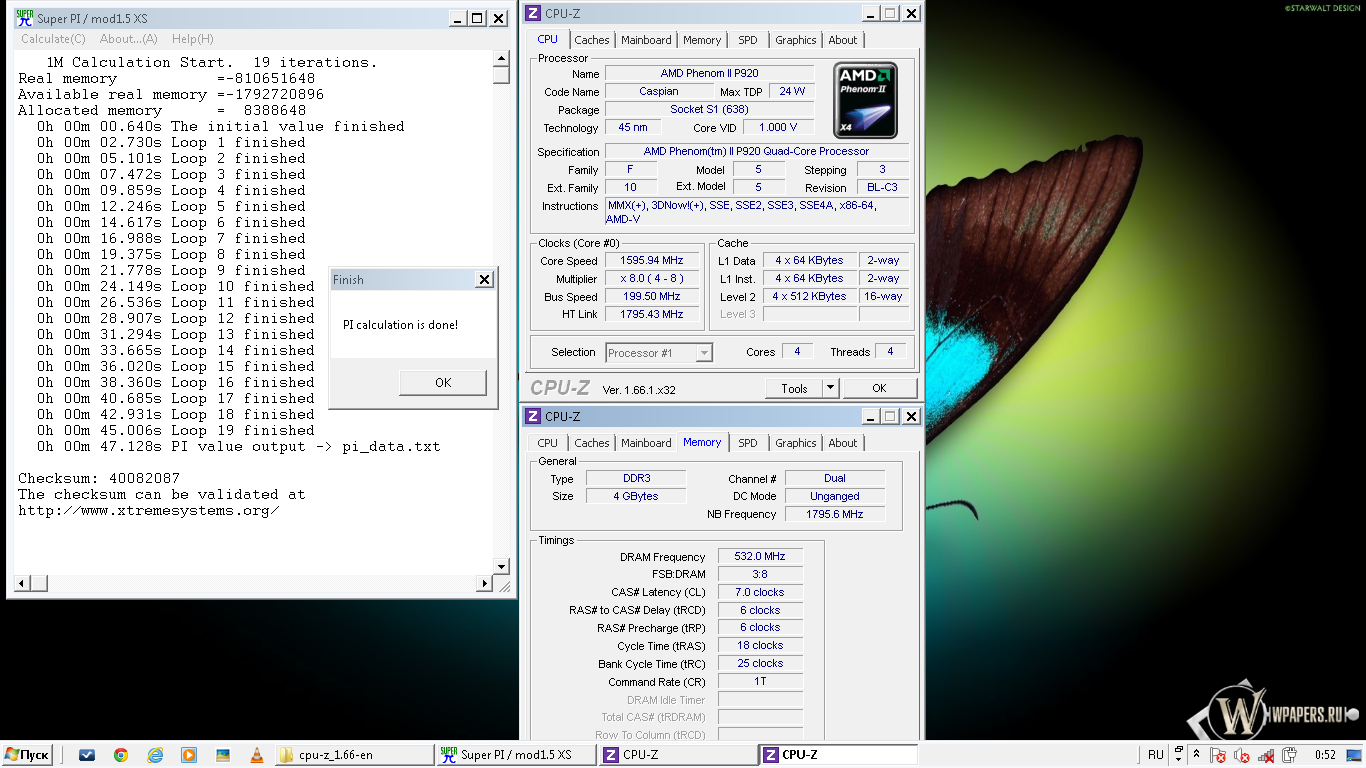Click the Core Speed value 1595.94 MHz
Viewport: 1366px width, 768px height.
[652, 260]
